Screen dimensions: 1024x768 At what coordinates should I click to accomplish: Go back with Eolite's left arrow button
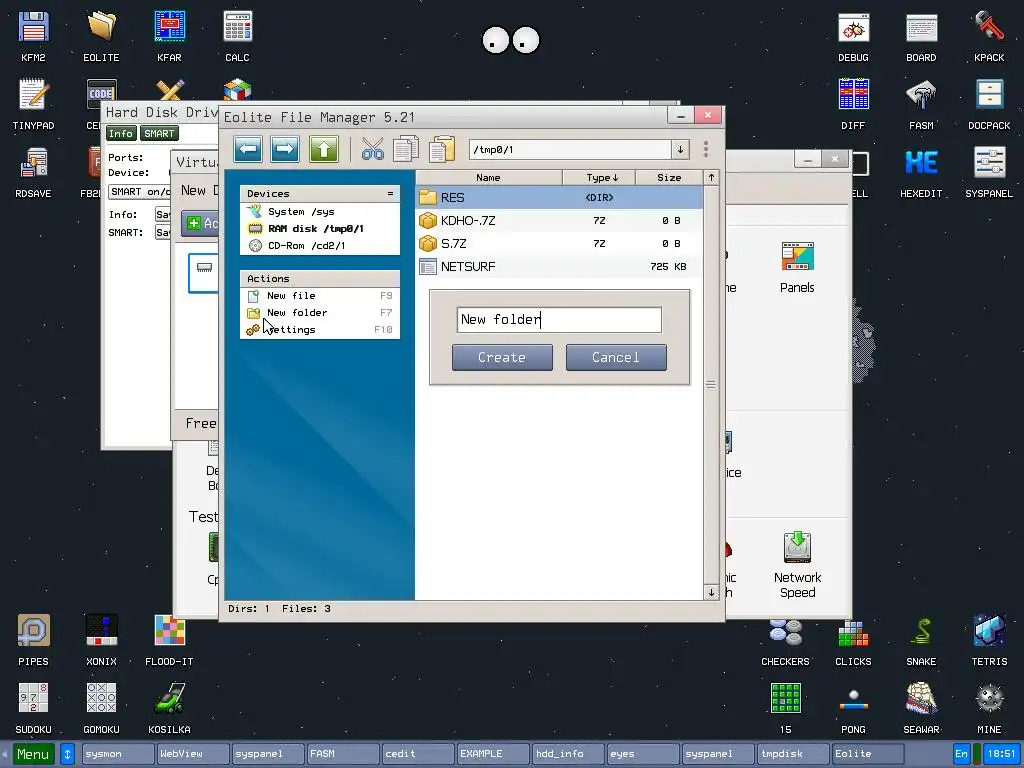248,150
